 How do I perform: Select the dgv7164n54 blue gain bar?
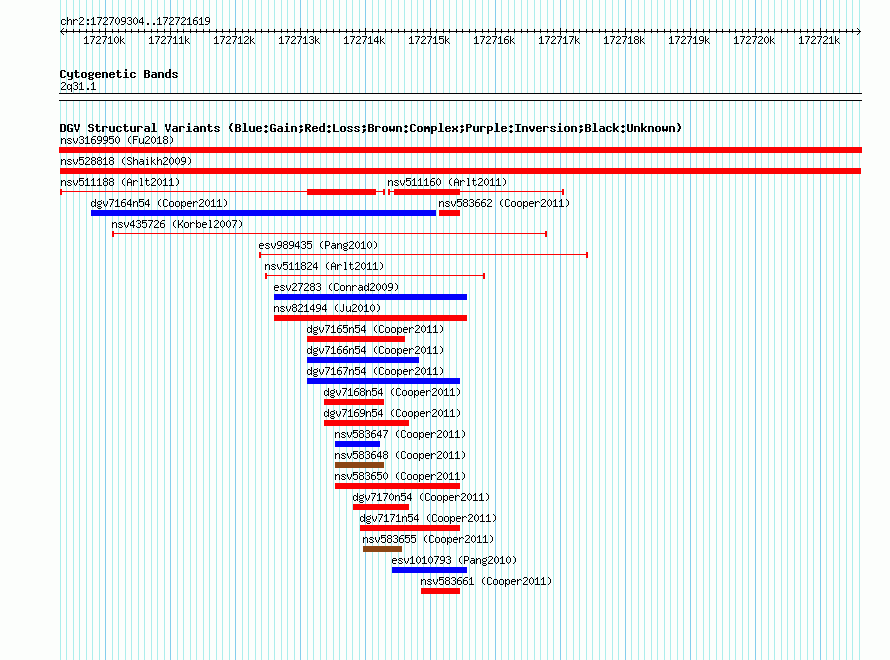point(263,213)
